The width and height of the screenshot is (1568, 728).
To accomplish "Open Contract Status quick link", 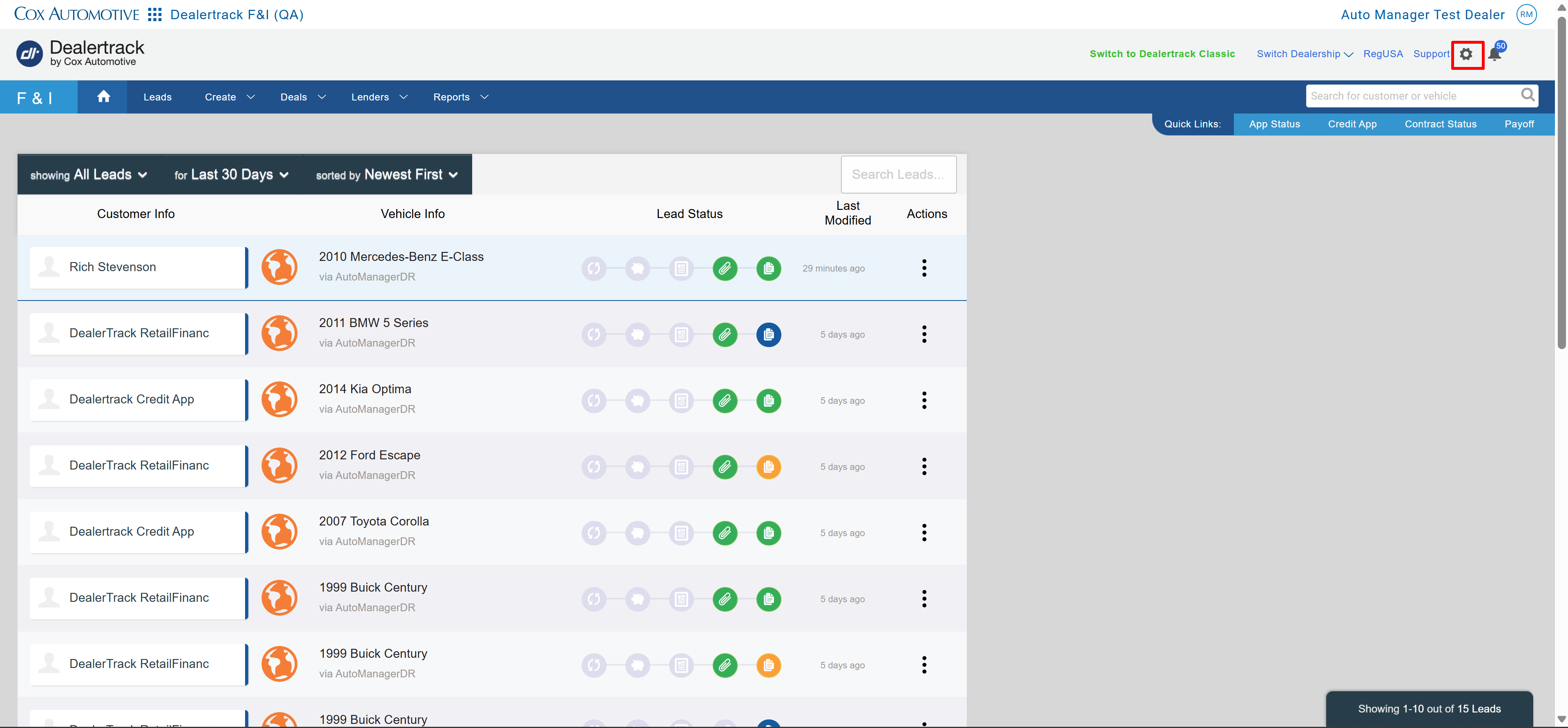I will click(1440, 124).
